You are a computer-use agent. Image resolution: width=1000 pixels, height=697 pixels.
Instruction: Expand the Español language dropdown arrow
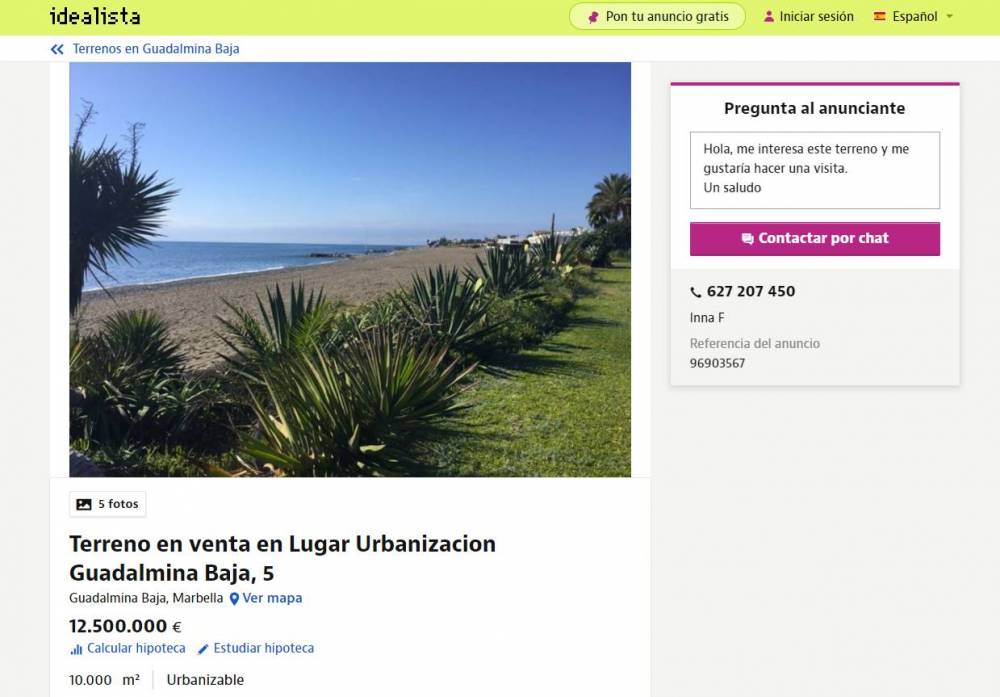click(949, 17)
